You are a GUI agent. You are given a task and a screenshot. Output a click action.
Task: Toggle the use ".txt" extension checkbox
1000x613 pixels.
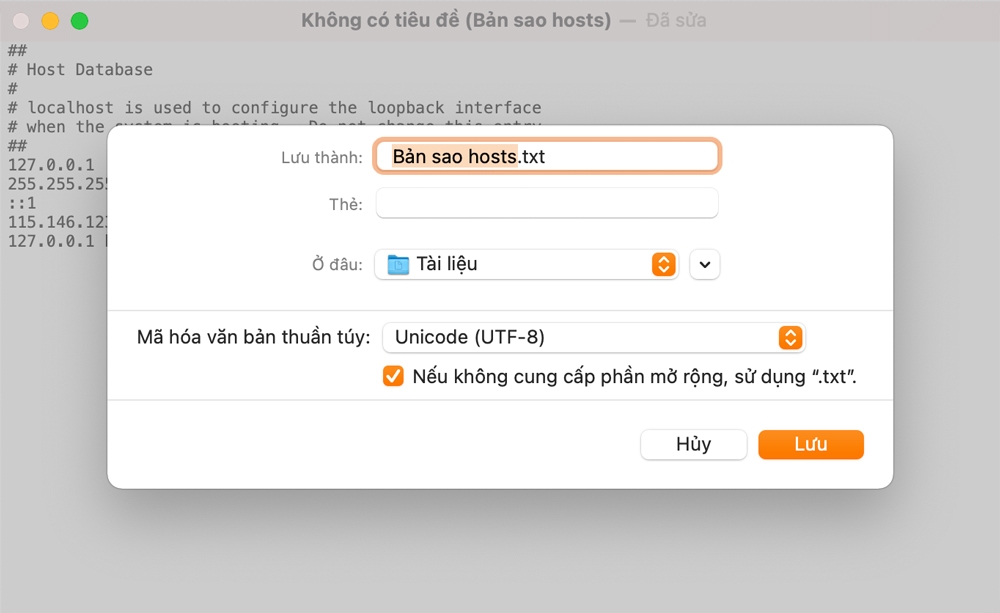coord(393,376)
